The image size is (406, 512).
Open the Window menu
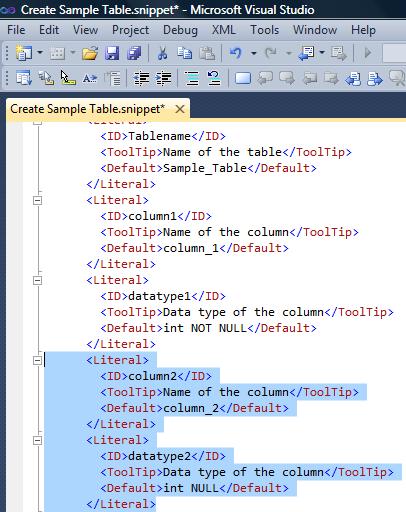[315, 30]
